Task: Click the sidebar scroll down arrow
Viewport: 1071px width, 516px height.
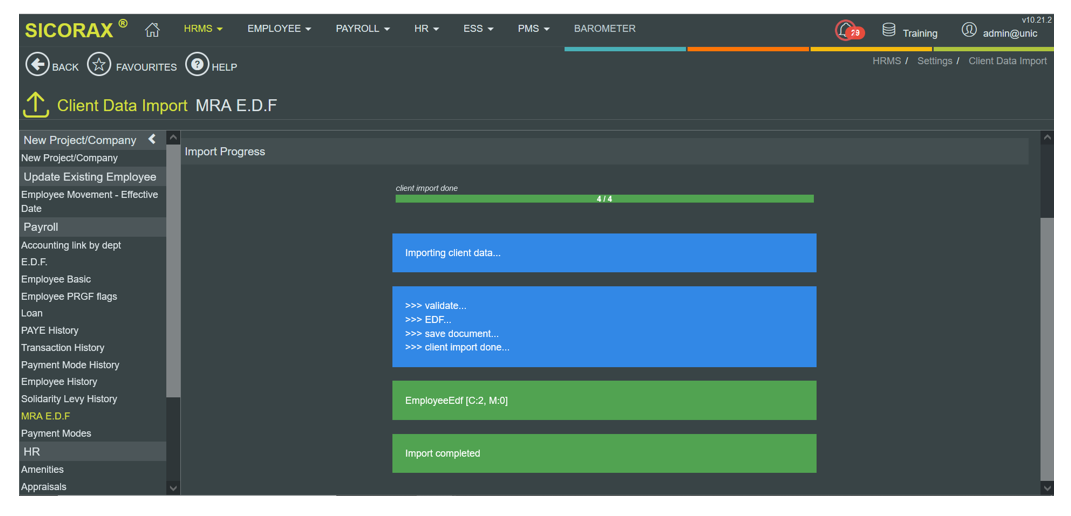Action: click(173, 488)
